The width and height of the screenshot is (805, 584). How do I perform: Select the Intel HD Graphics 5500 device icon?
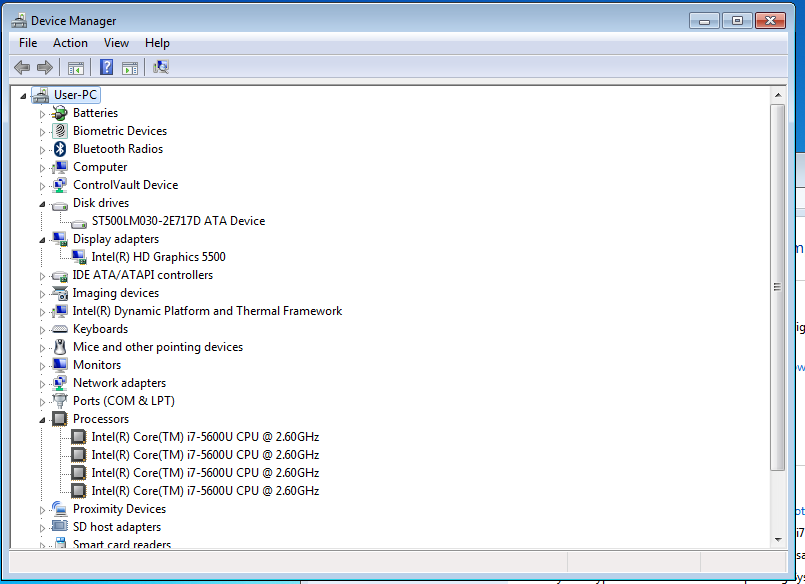point(79,257)
